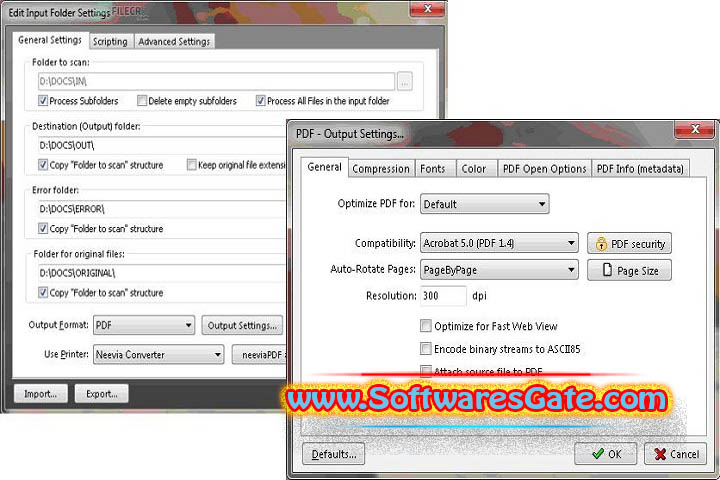Viewport: 720px width, 480px height.
Task: Expand the Optimize PDF for dropdown
Action: pos(484,204)
